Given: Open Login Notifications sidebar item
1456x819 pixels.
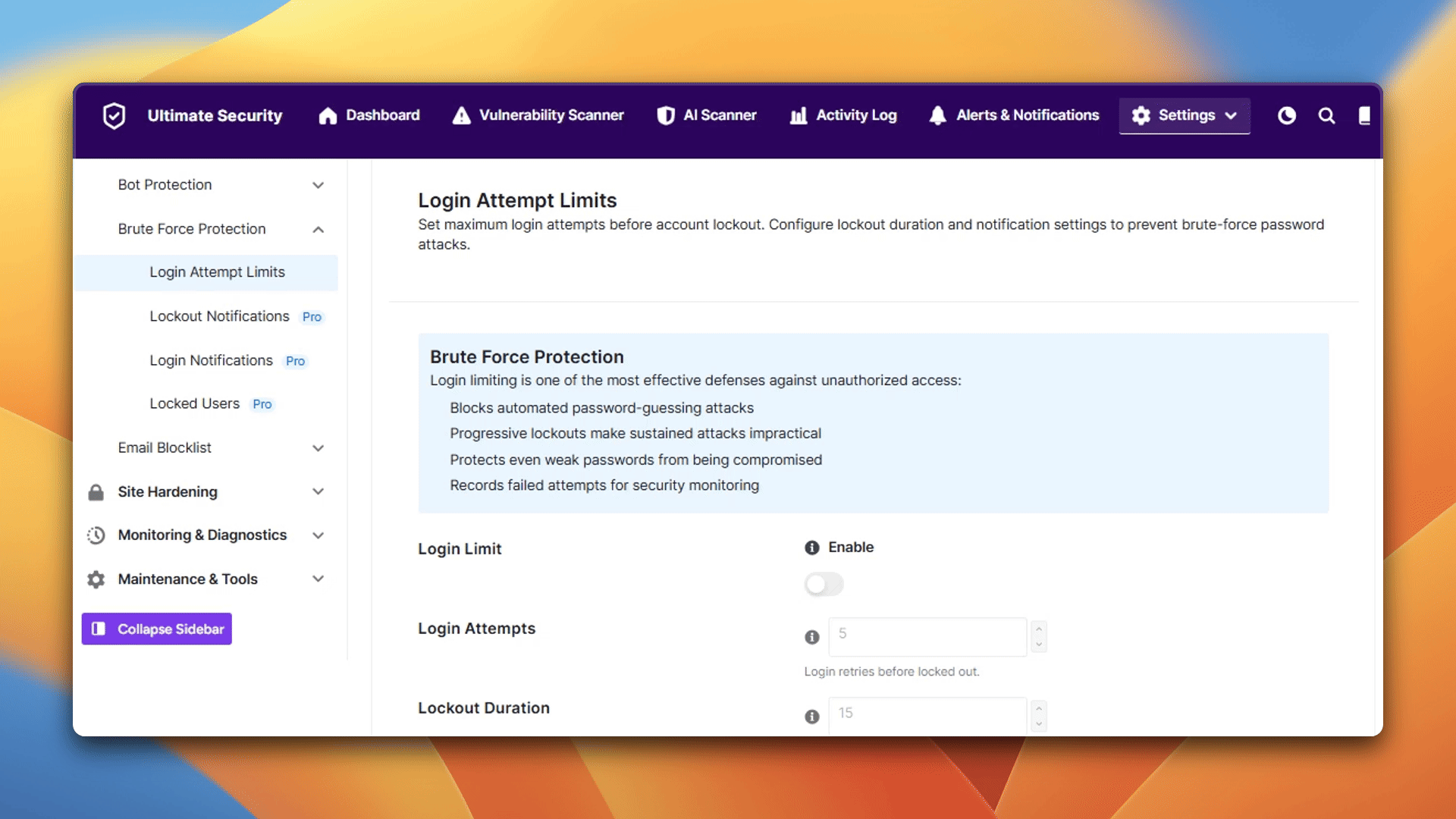Looking at the screenshot, I should coord(211,360).
